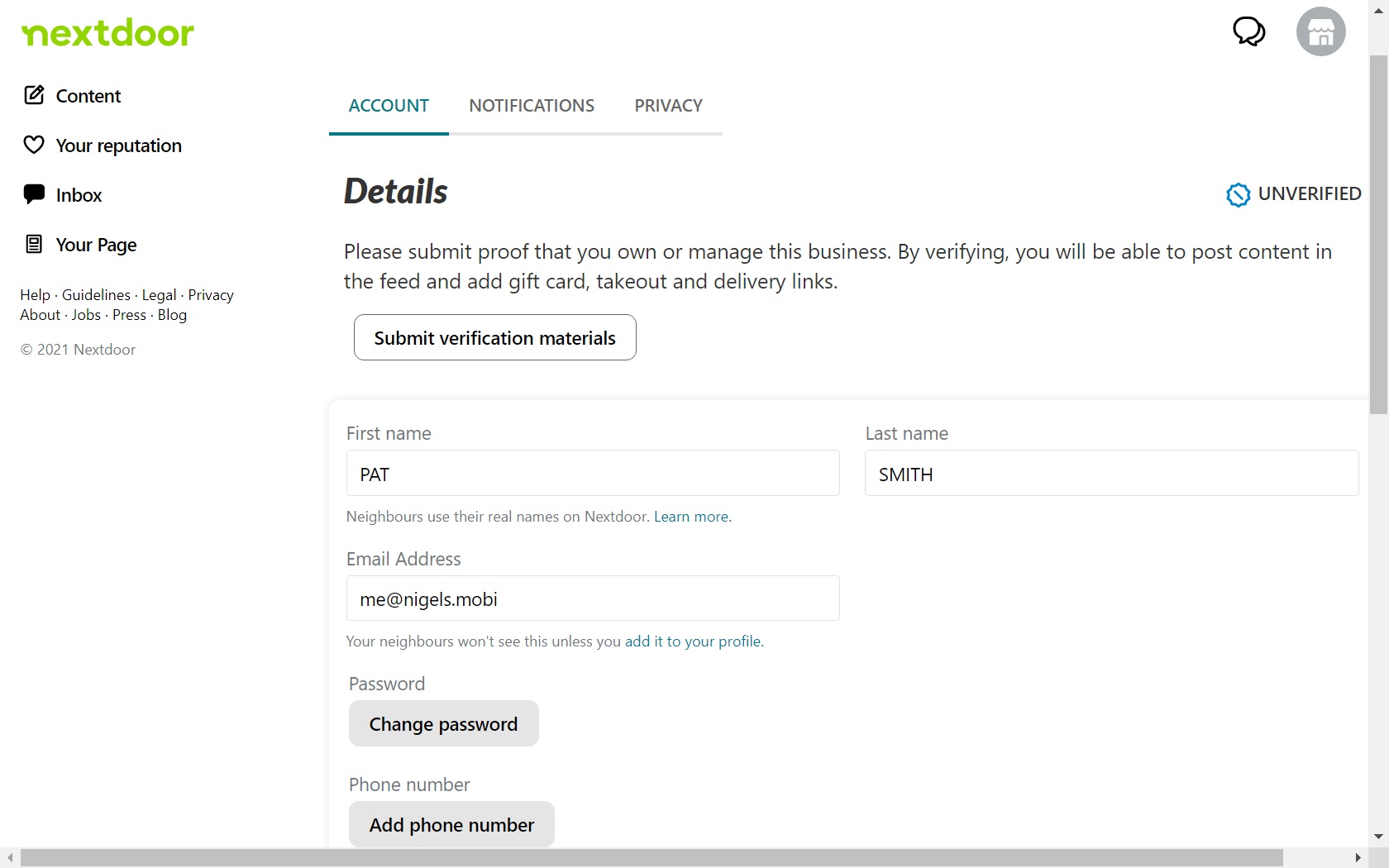
Task: Click the vertical scrollbar down arrow
Action: pos(1378,837)
